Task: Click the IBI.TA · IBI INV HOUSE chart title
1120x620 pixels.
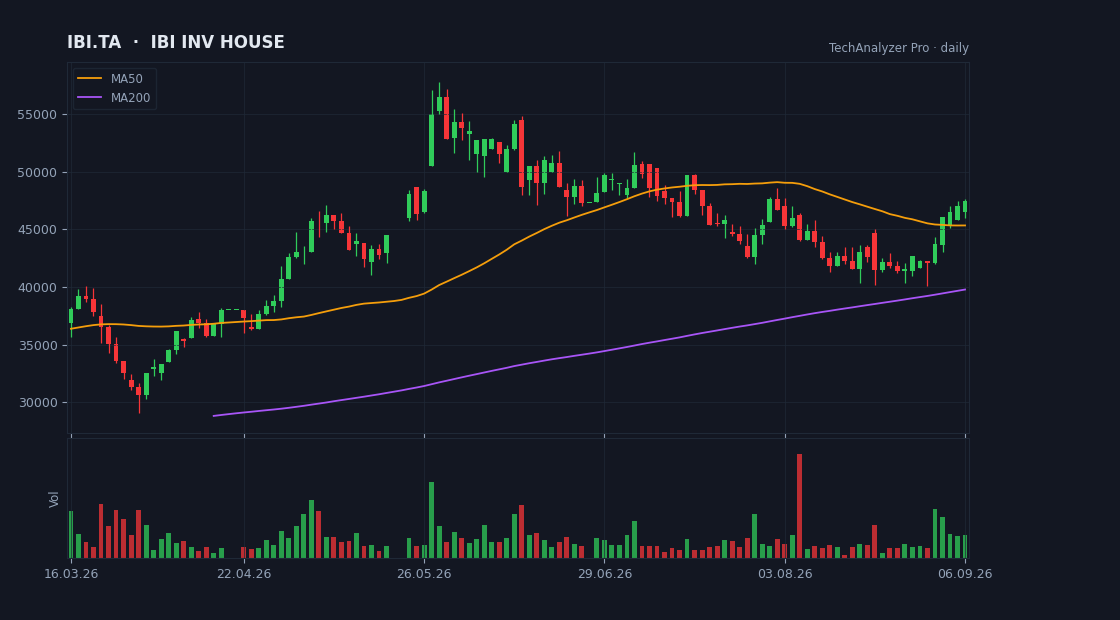Action: pyautogui.click(x=176, y=42)
